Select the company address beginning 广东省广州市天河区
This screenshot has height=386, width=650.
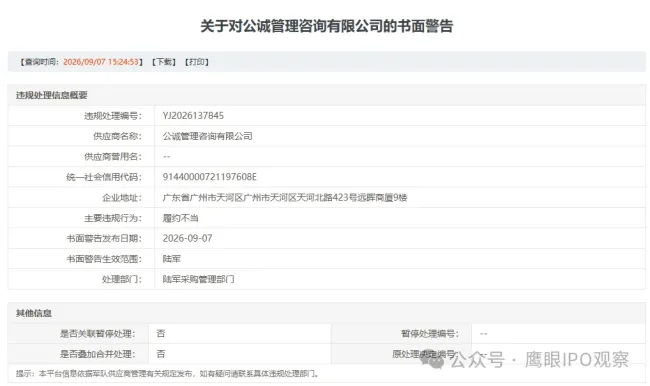(285, 197)
